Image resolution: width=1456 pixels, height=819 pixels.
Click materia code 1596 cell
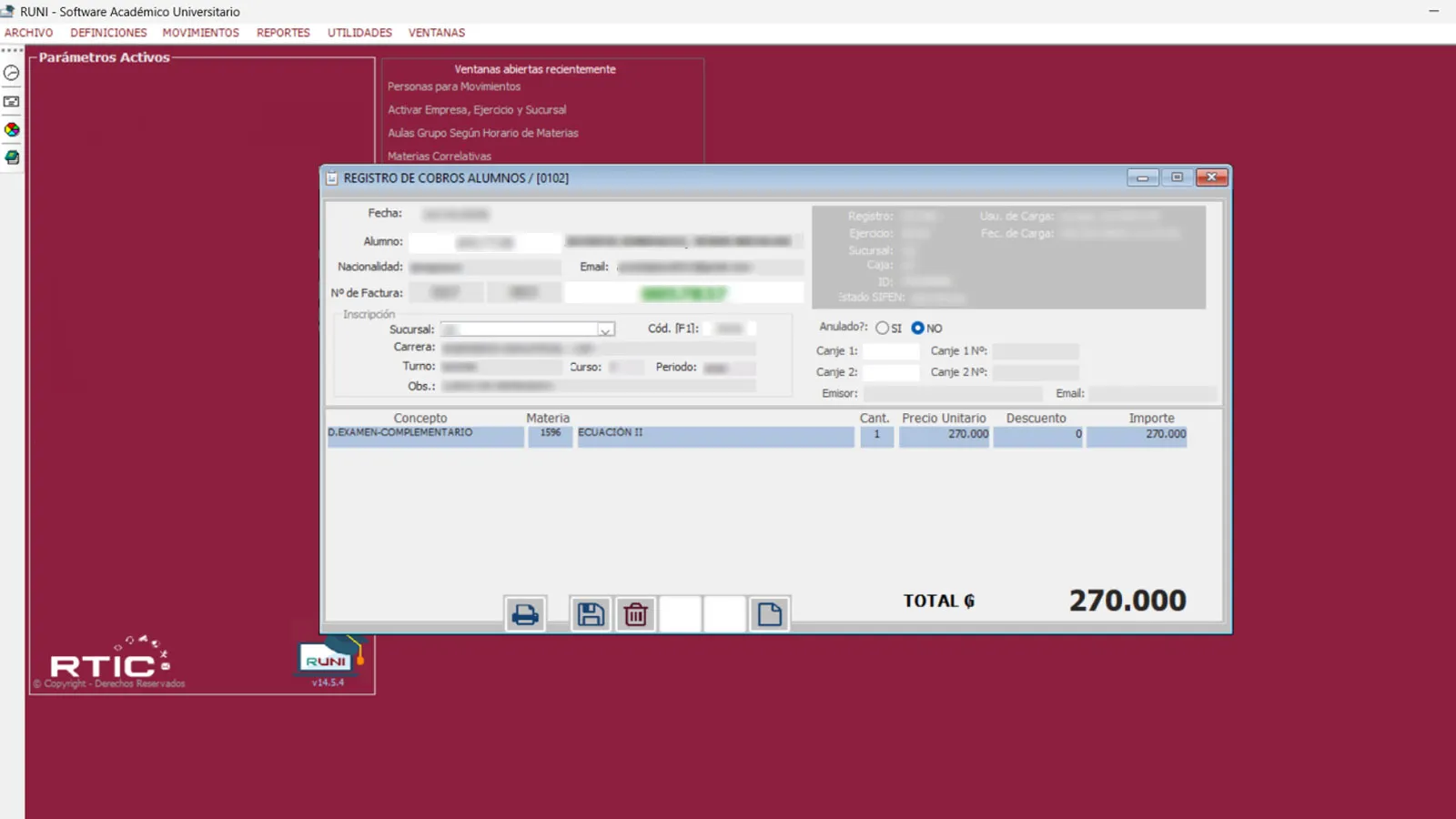pyautogui.click(x=551, y=436)
